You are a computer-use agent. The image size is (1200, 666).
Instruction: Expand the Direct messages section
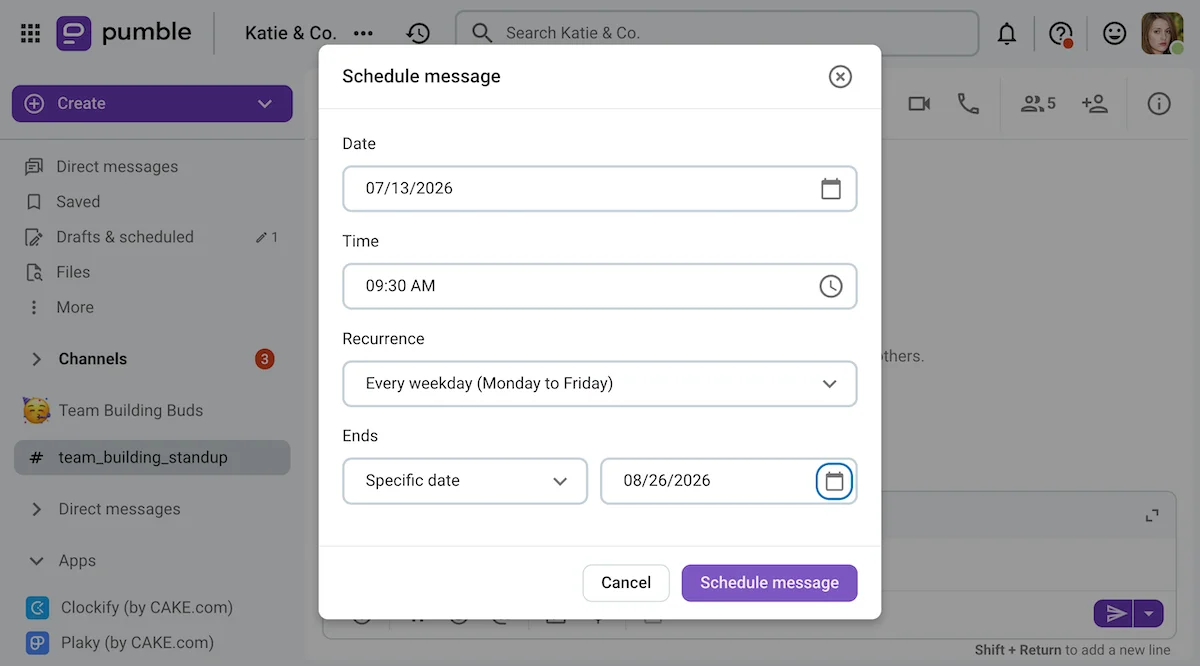click(37, 509)
